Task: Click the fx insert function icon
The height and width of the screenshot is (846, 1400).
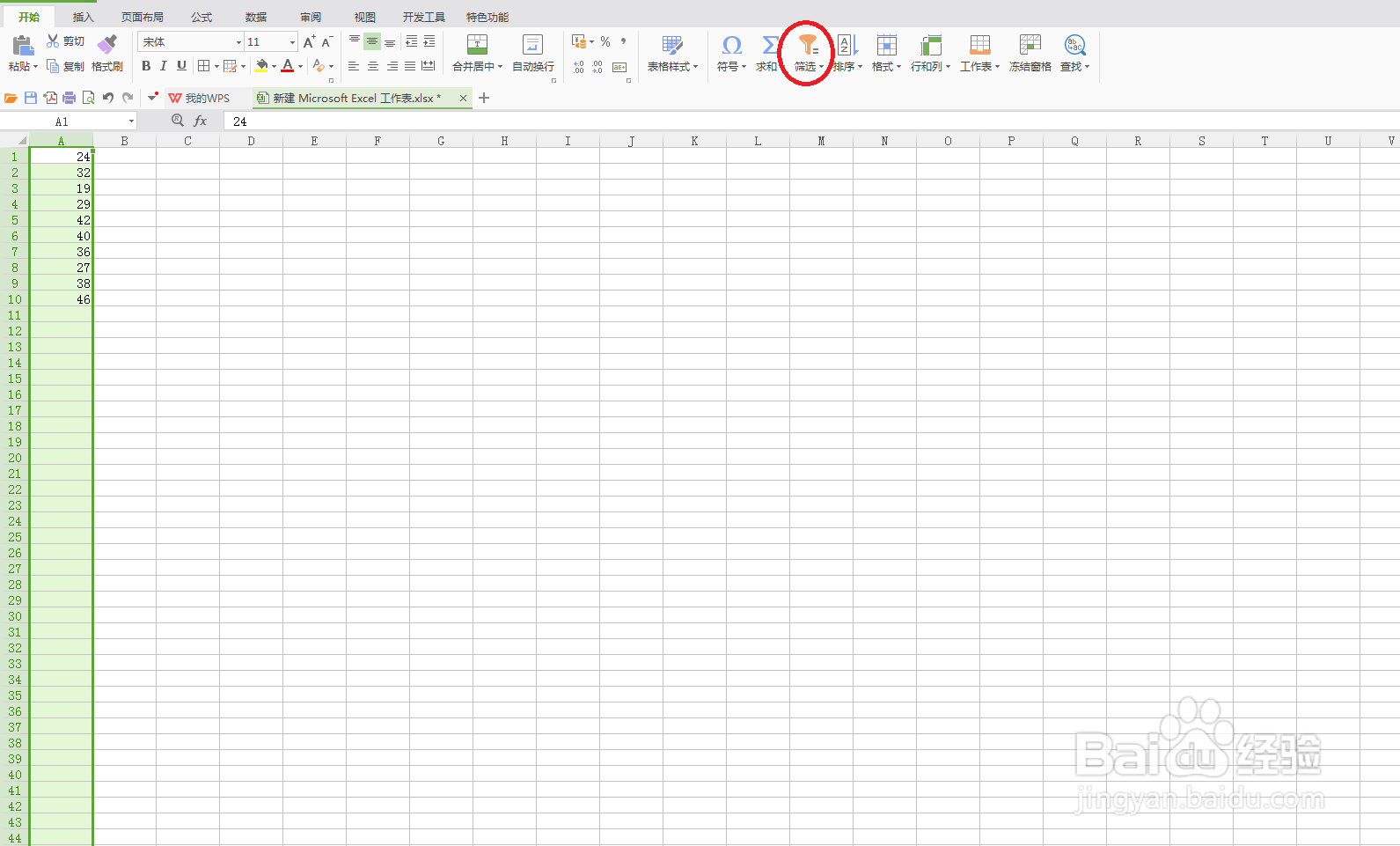Action: coord(201,121)
